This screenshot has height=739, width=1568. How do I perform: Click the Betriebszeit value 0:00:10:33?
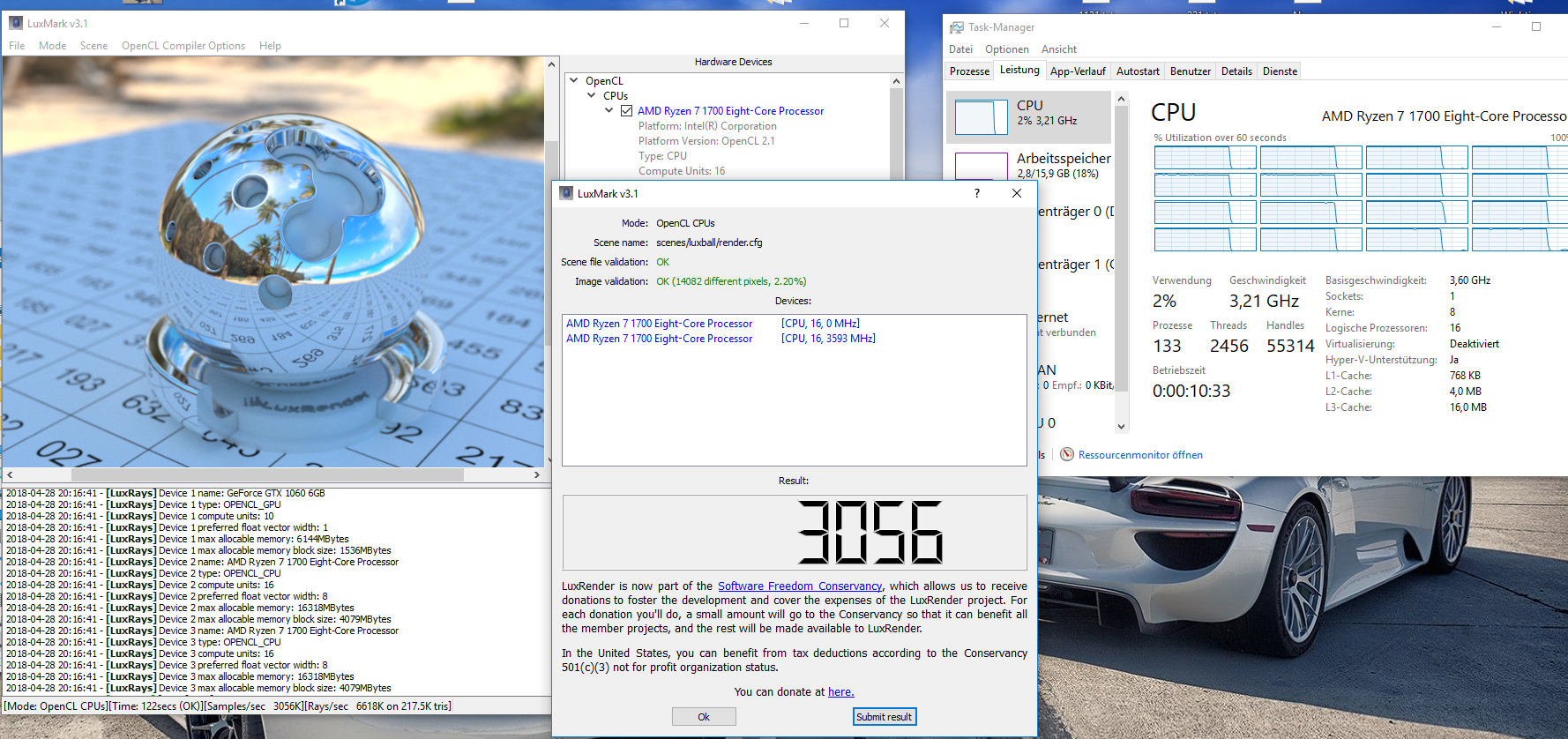[1191, 391]
